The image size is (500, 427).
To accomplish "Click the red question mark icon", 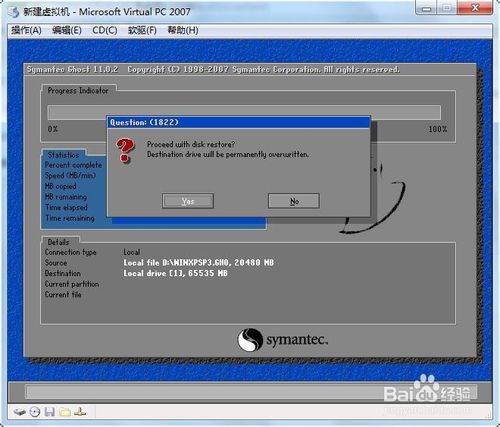I will click(125, 150).
